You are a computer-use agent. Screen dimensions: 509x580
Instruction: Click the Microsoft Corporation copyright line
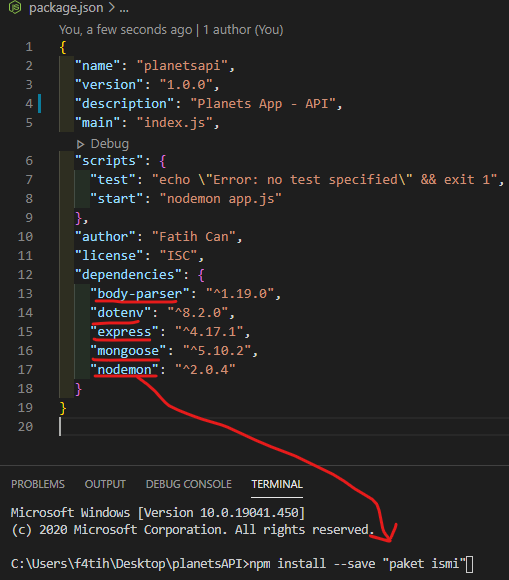click(x=192, y=530)
